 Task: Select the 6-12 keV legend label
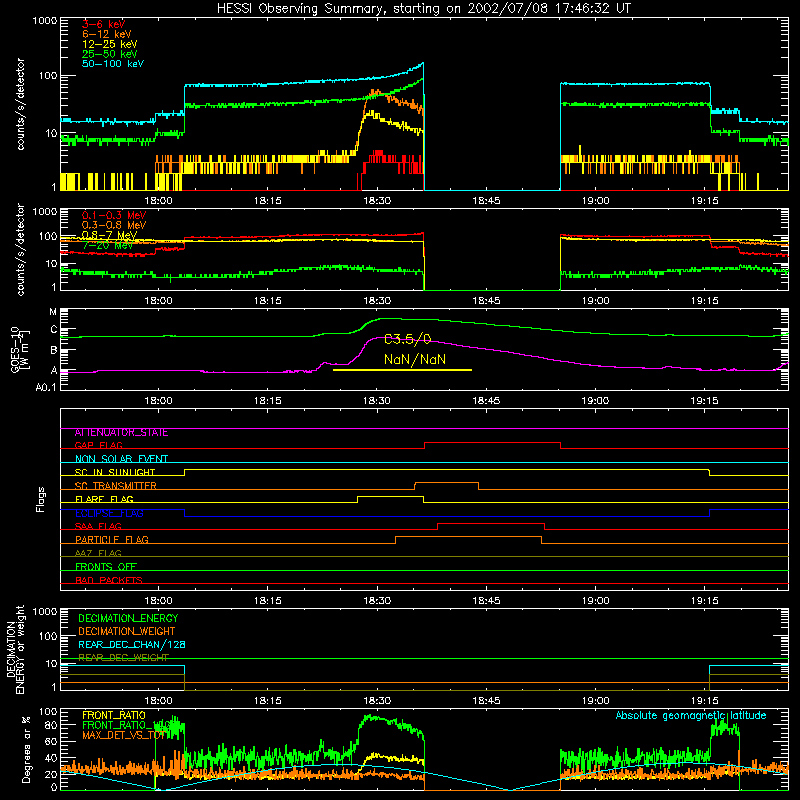[x=106, y=34]
